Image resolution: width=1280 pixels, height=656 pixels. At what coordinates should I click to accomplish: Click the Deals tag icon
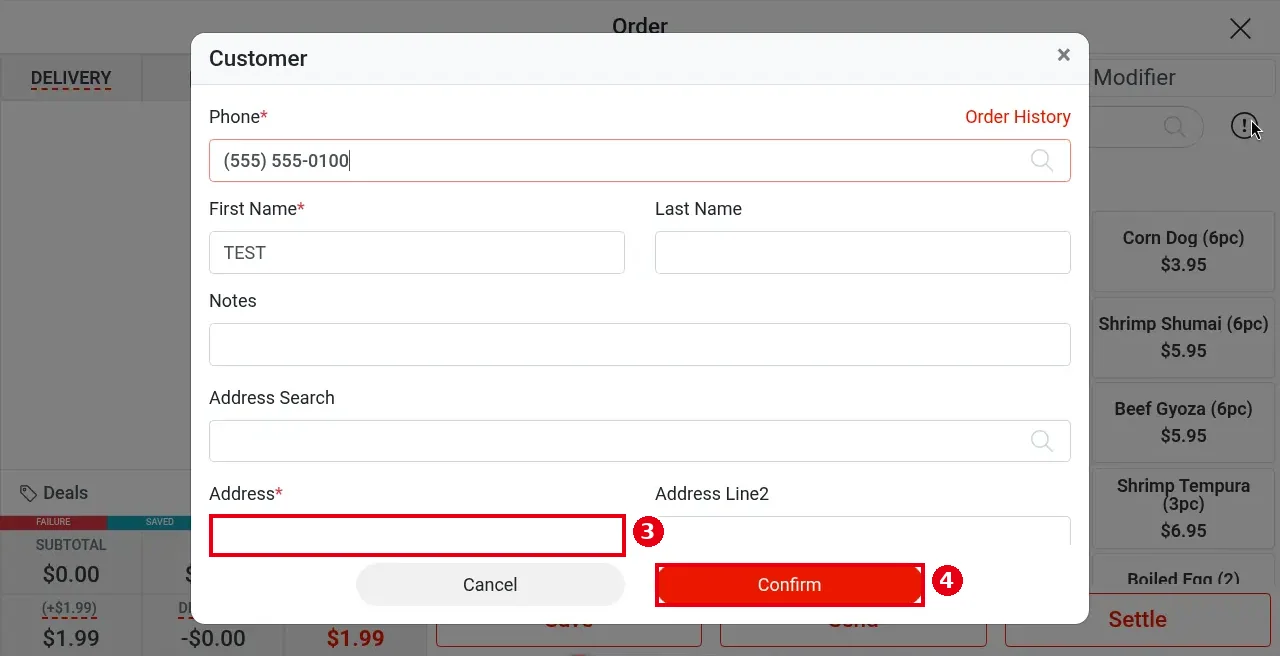pyautogui.click(x=29, y=493)
